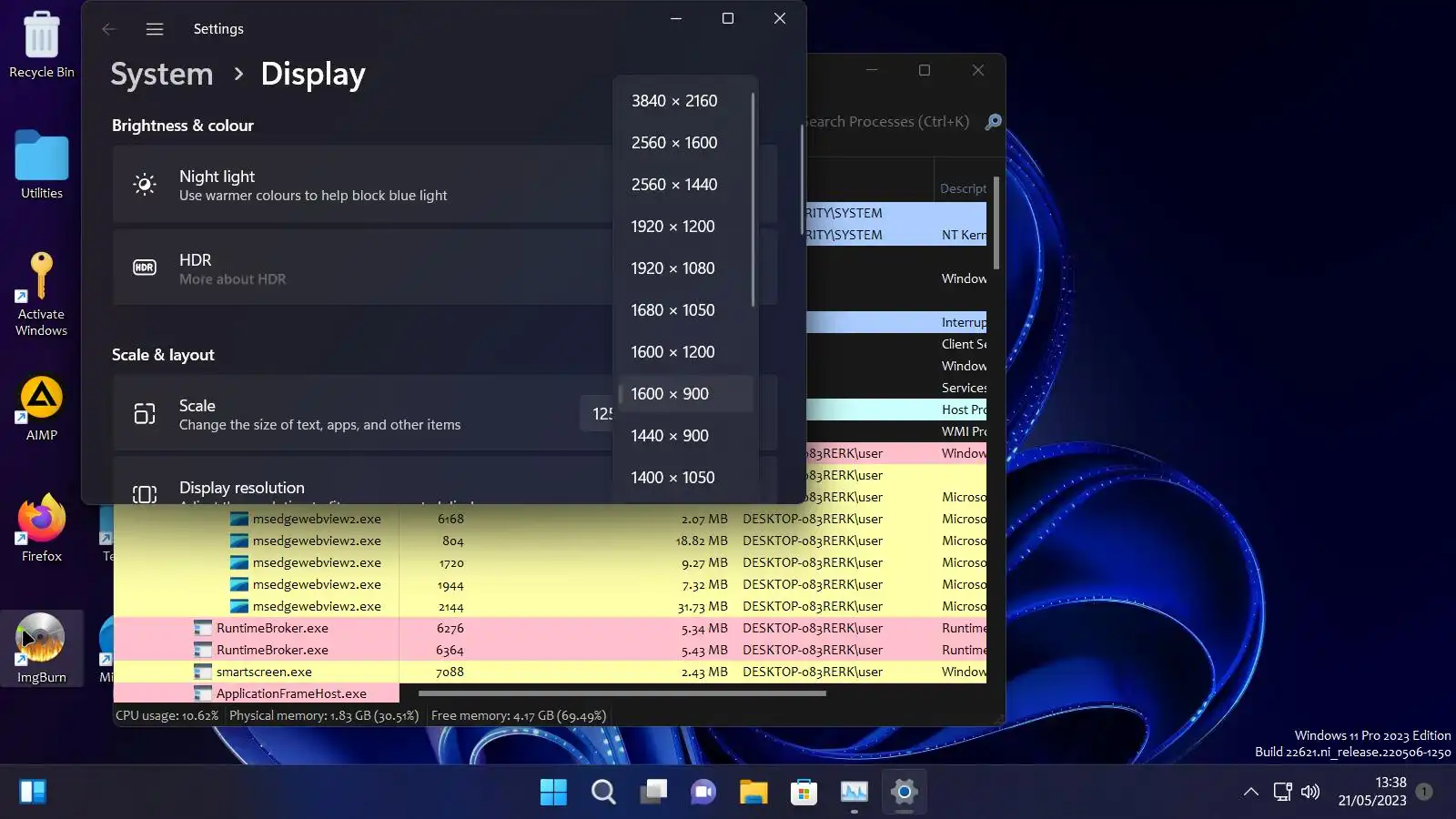Click the Settings gear on the taskbar
Image resolution: width=1456 pixels, height=819 pixels.
(x=904, y=792)
